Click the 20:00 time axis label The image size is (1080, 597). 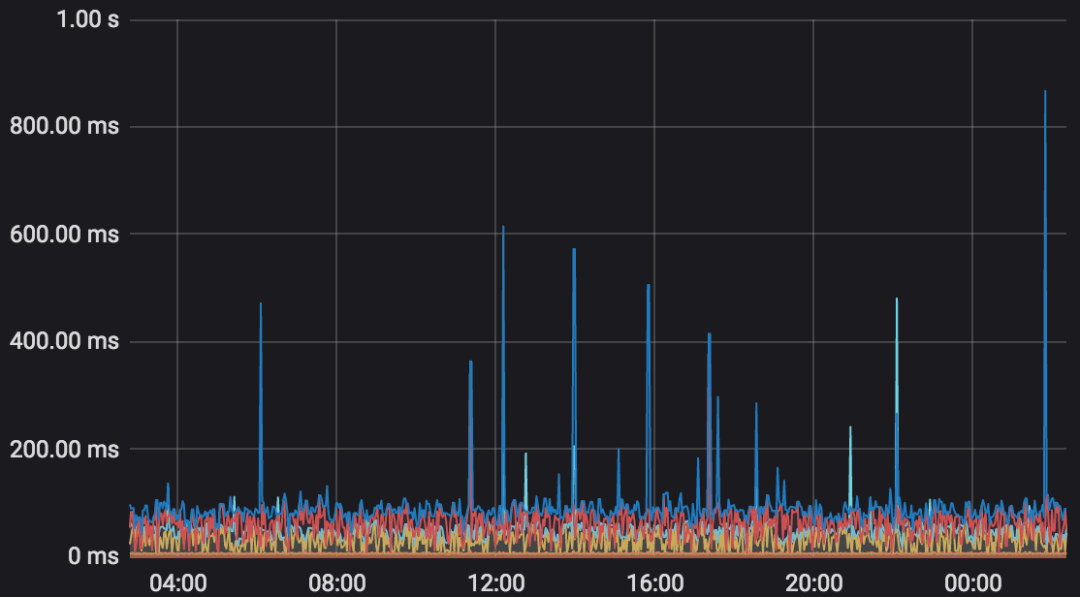point(813,584)
